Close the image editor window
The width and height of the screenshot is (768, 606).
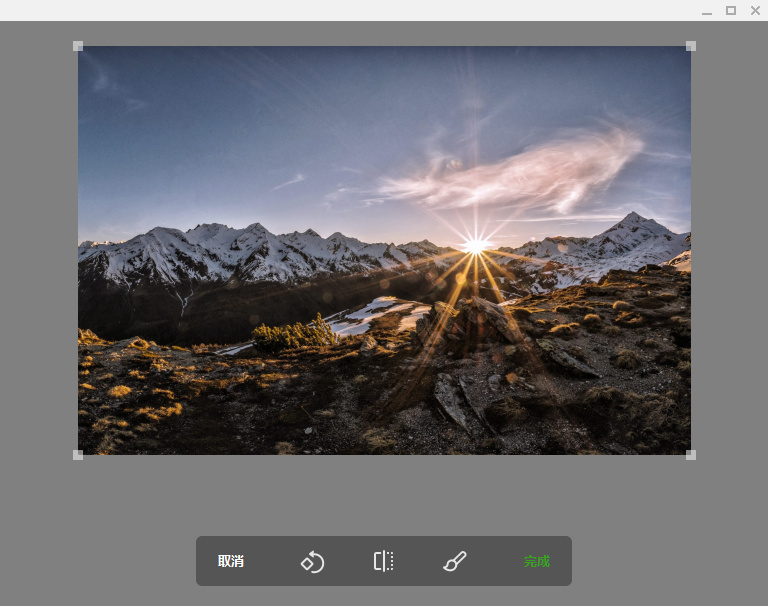pos(755,10)
